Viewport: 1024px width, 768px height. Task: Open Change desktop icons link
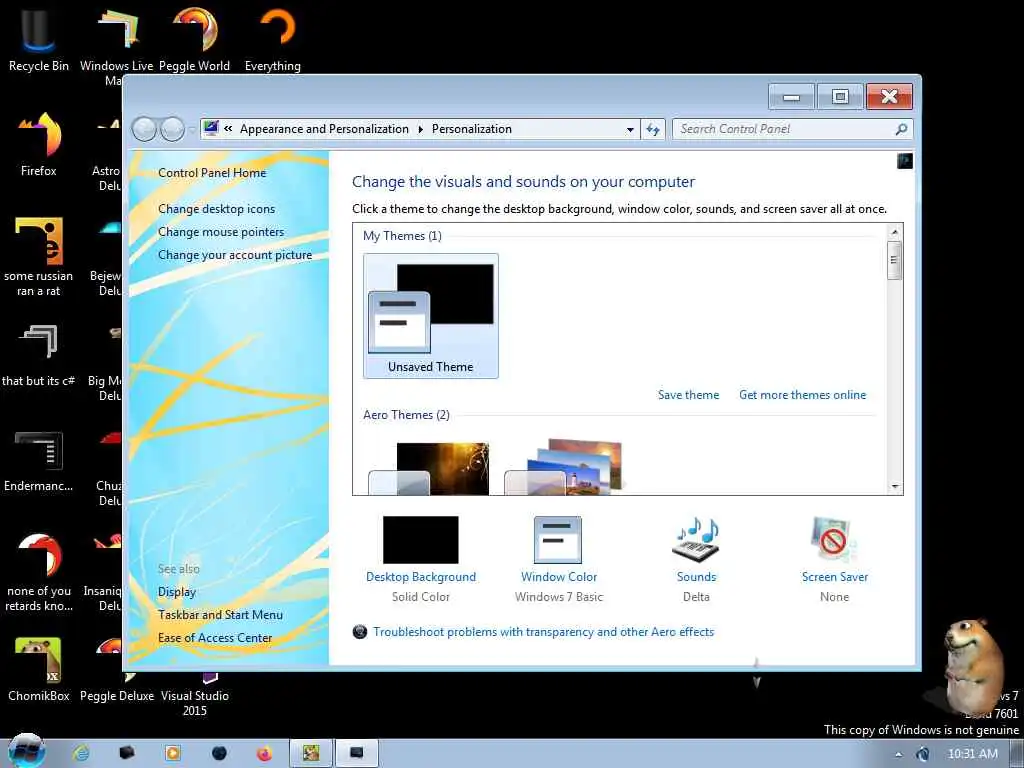coord(216,209)
